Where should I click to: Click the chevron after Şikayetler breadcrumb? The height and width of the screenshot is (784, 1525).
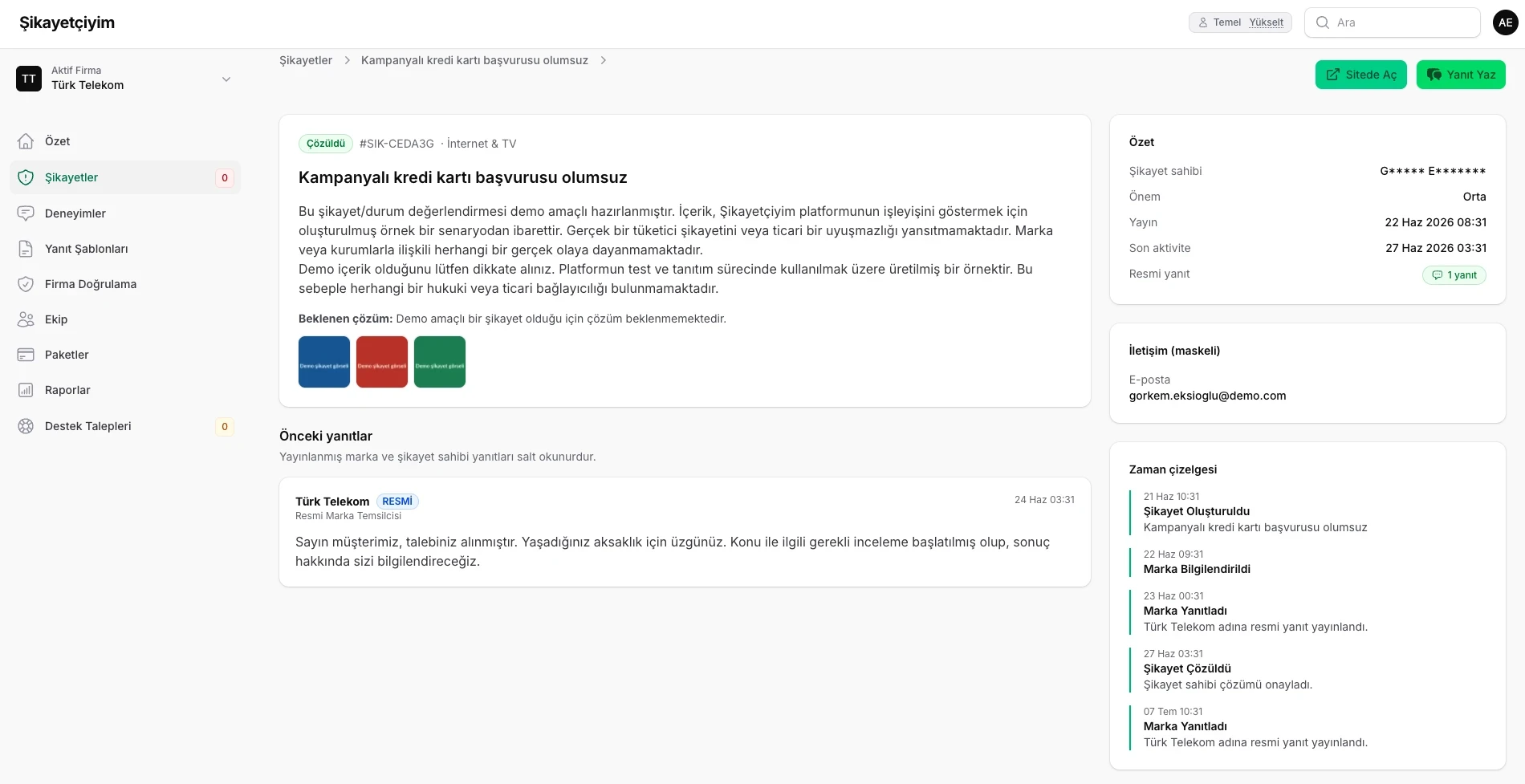point(347,60)
